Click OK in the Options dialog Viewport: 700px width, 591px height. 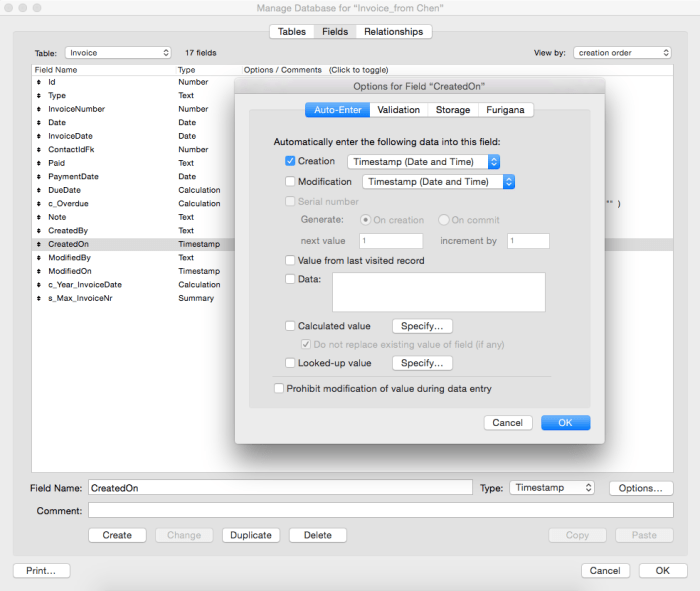[565, 423]
